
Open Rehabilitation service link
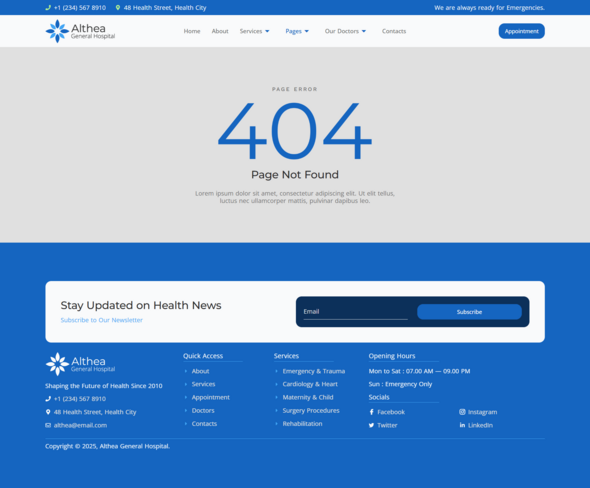pyautogui.click(x=303, y=424)
